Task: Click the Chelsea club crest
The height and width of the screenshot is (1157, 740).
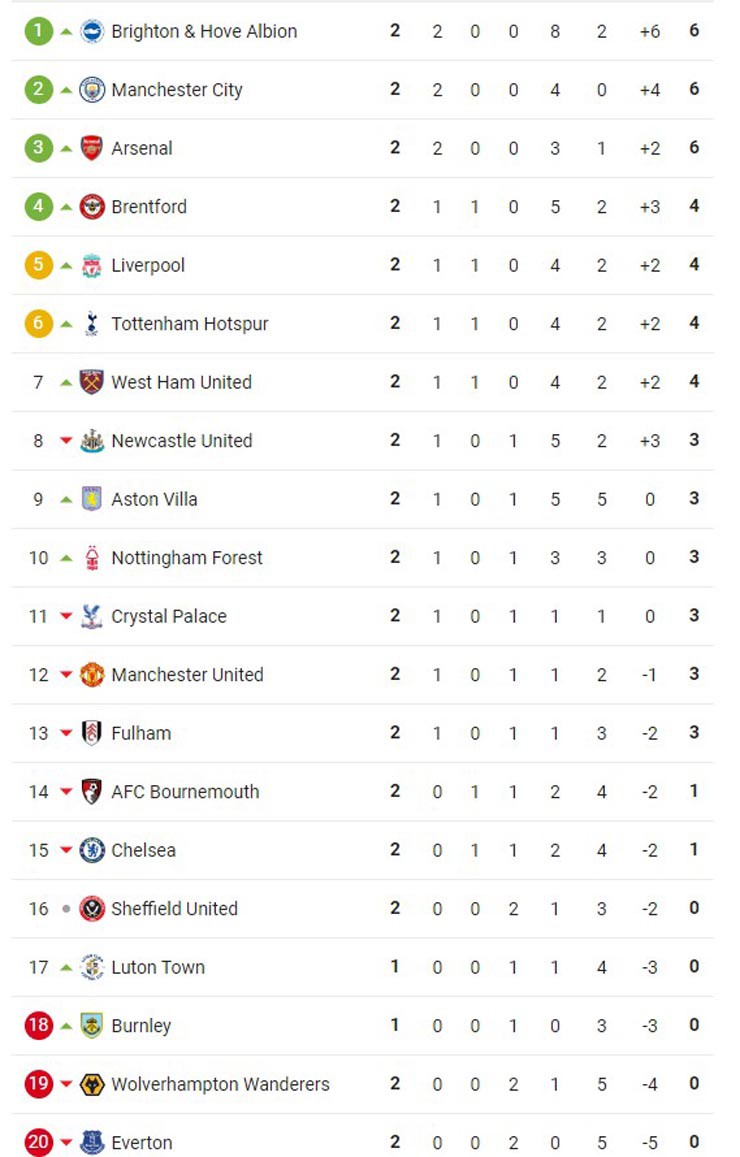Action: [x=92, y=850]
